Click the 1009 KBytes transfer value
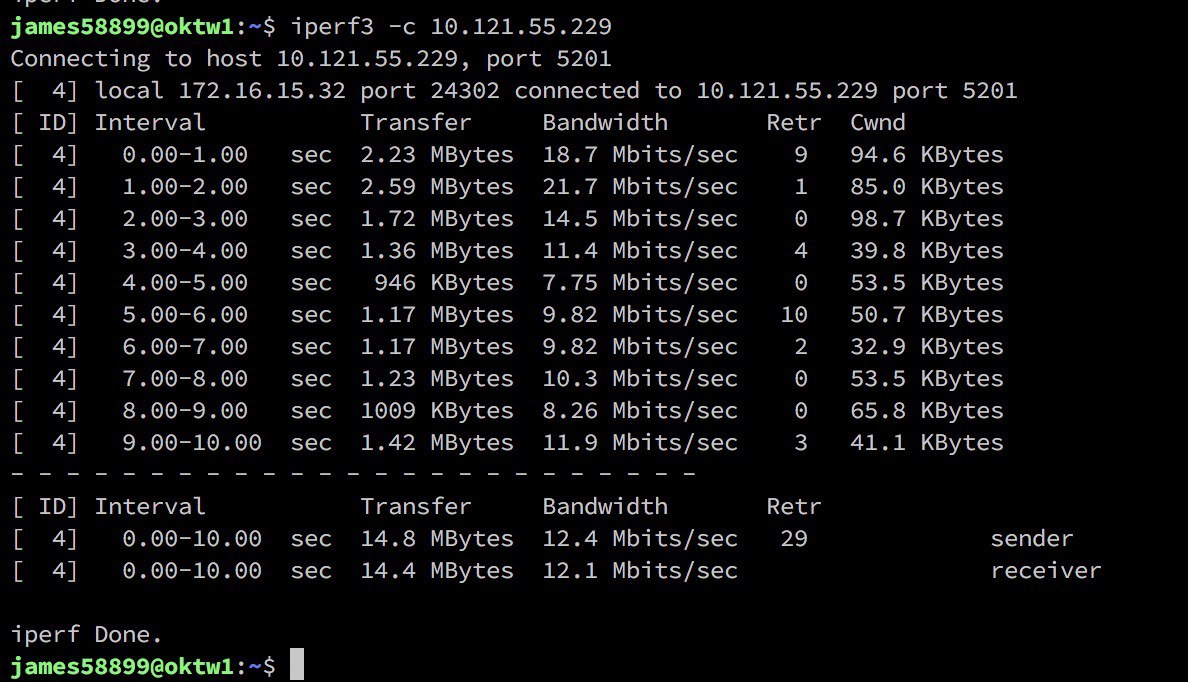The width and height of the screenshot is (1188, 682). [x=436, y=411]
